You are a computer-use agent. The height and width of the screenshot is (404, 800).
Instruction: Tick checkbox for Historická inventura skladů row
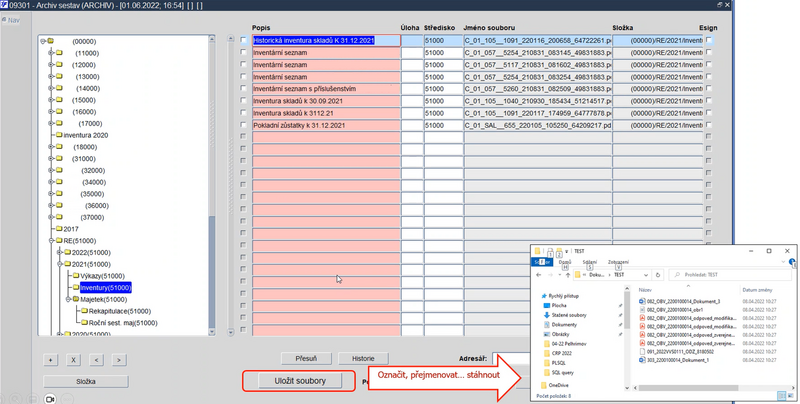[243, 41]
